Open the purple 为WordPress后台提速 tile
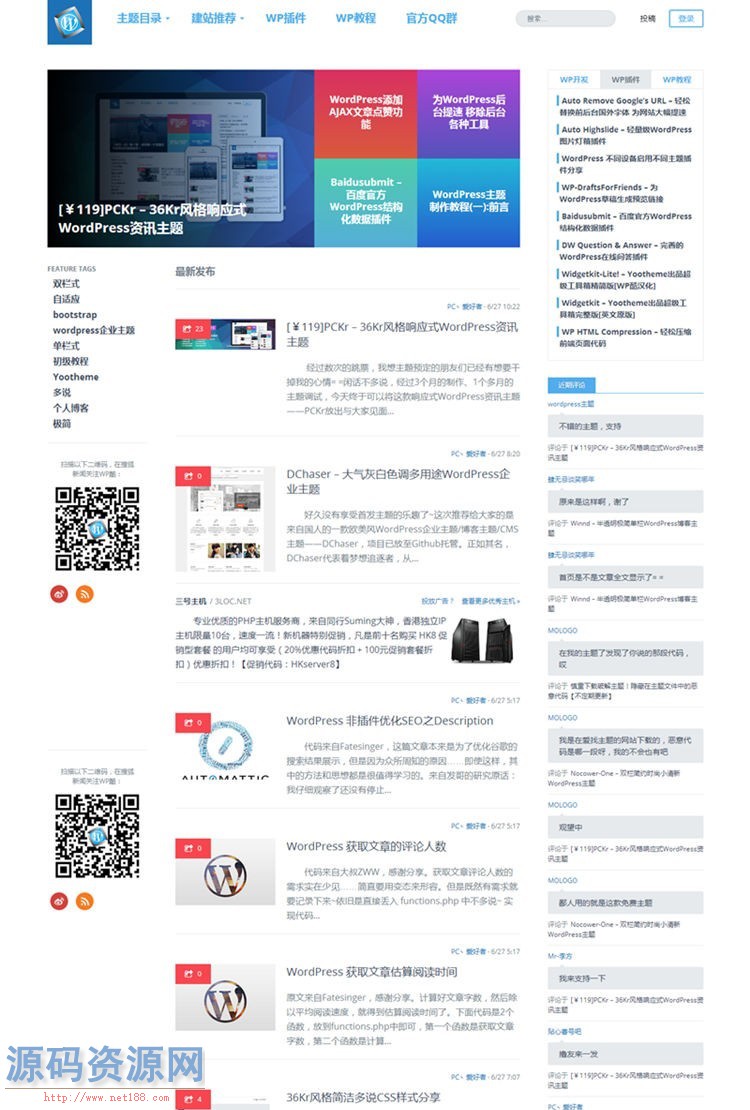Screen dimensions: 750x1110 pos(468,113)
